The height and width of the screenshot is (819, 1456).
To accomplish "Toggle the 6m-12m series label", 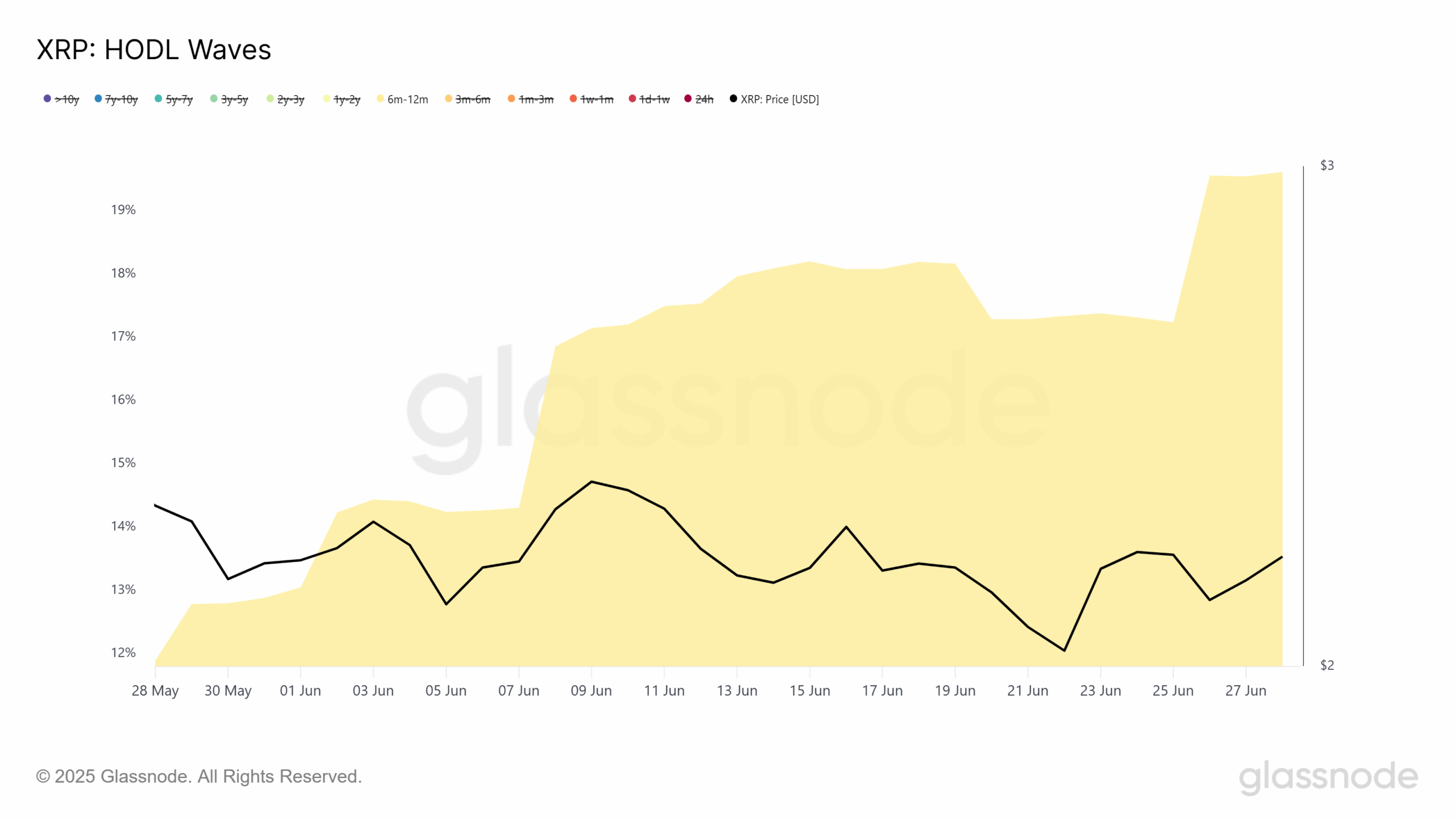I will tap(407, 100).
